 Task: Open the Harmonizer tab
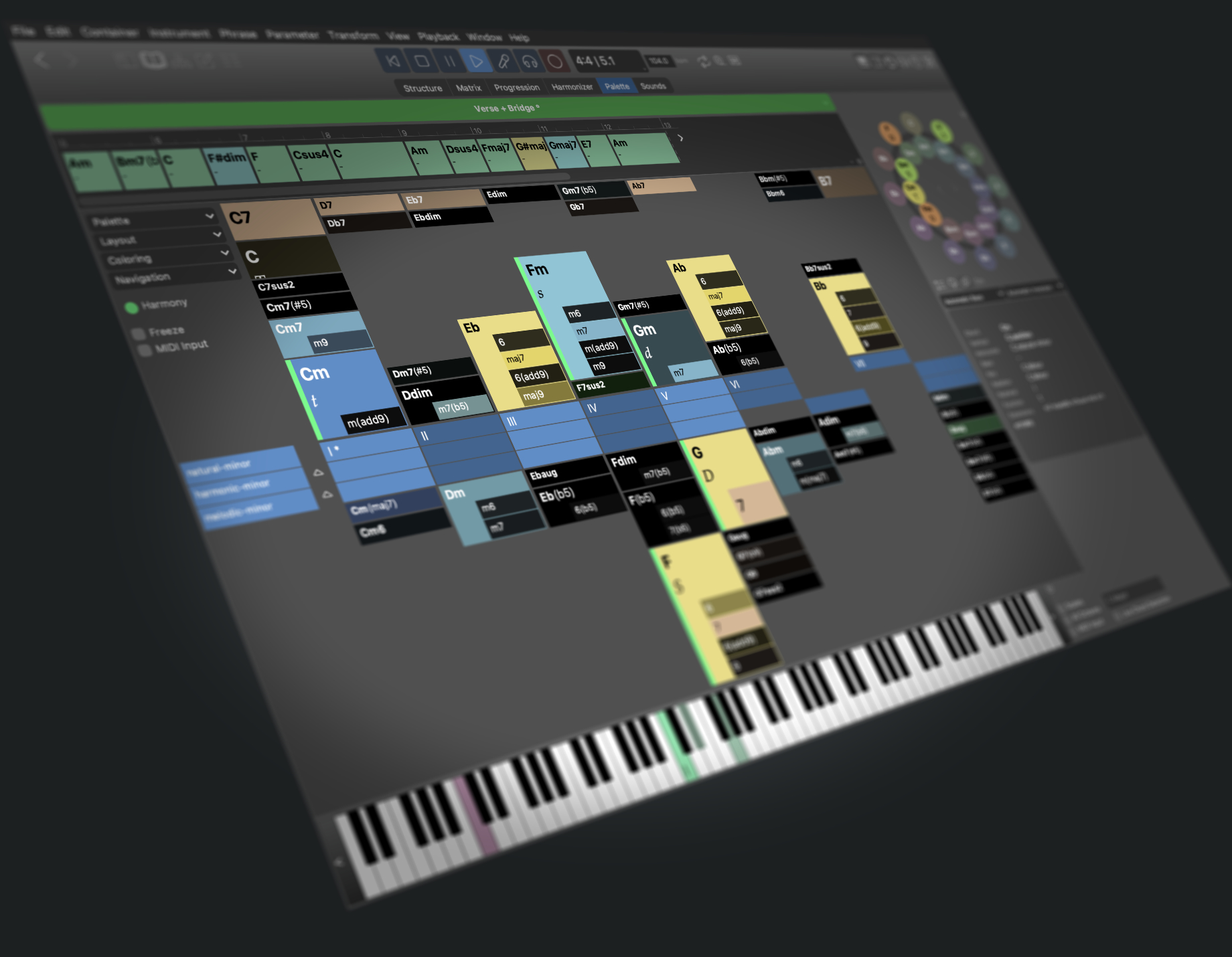click(x=572, y=87)
